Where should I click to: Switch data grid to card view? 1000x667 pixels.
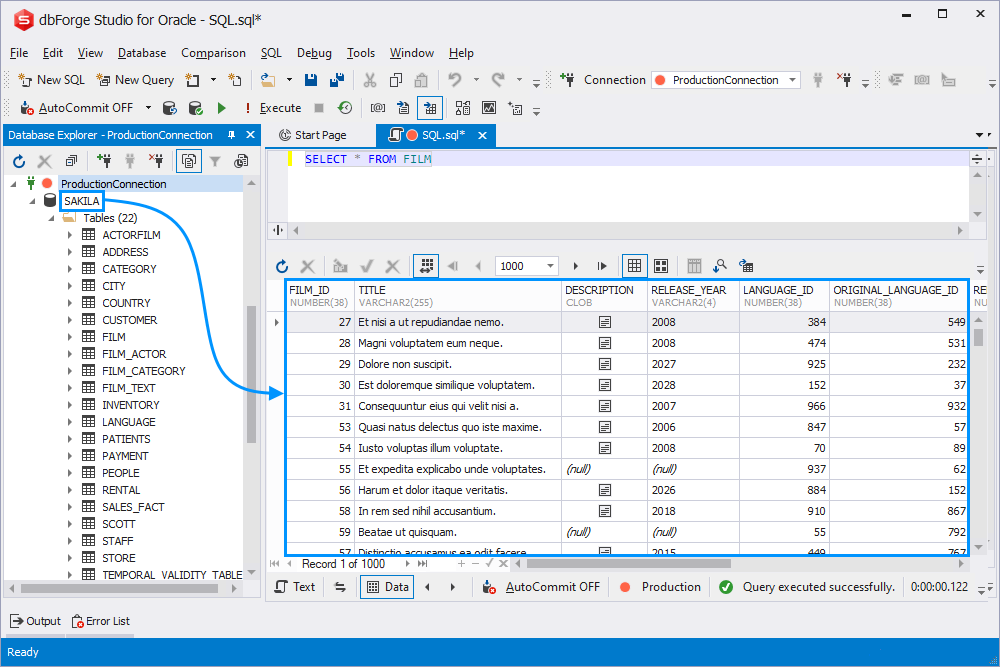click(x=661, y=265)
